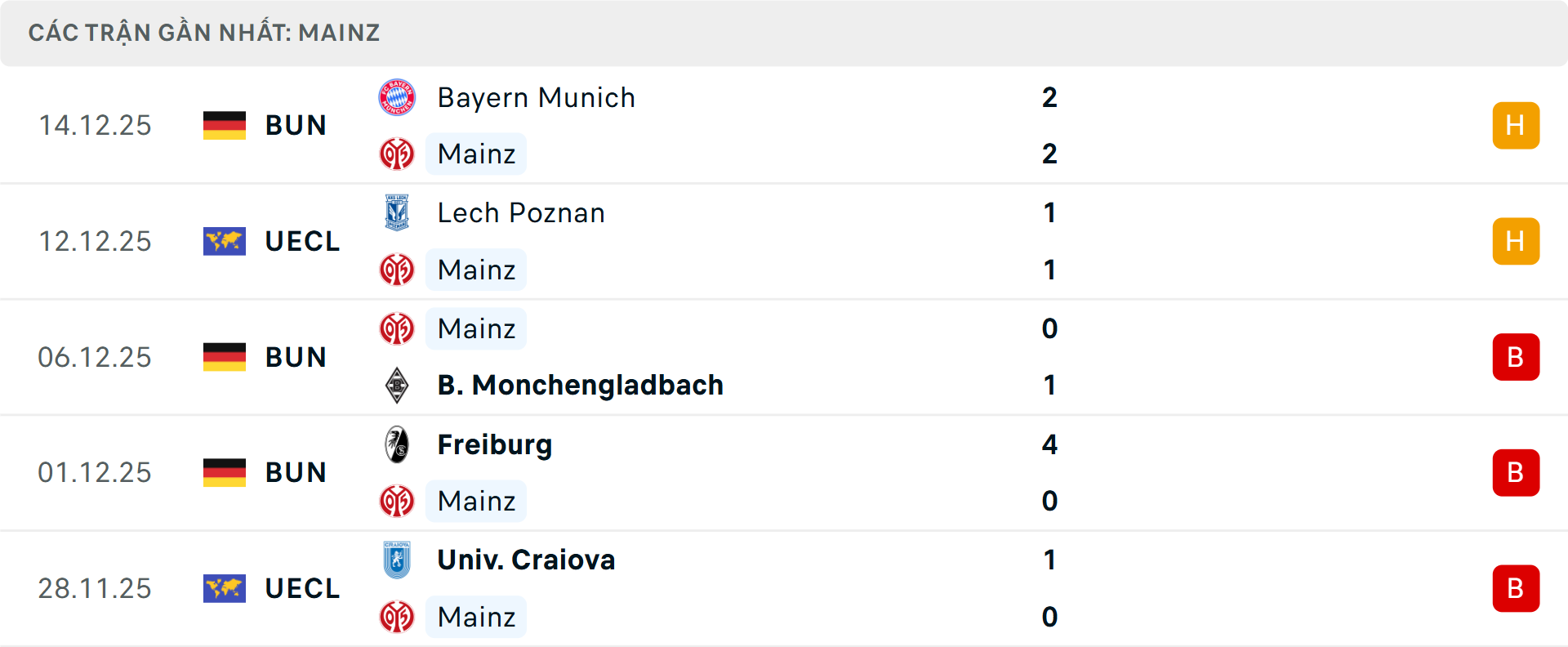Click the loss badge for Univ. Craiova match
Viewport: 1568px width, 647px height.
point(1516,588)
